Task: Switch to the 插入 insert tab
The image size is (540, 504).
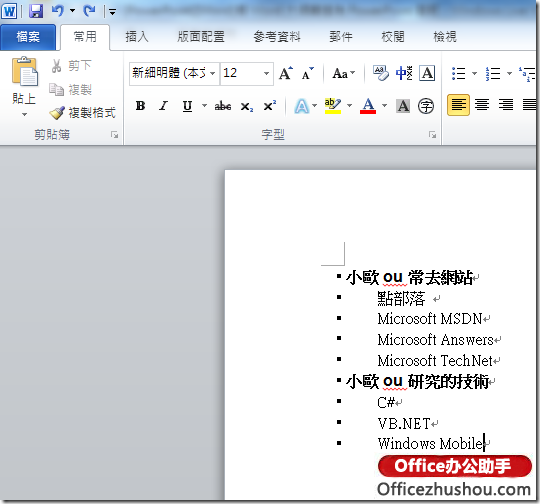Action: tap(137, 37)
